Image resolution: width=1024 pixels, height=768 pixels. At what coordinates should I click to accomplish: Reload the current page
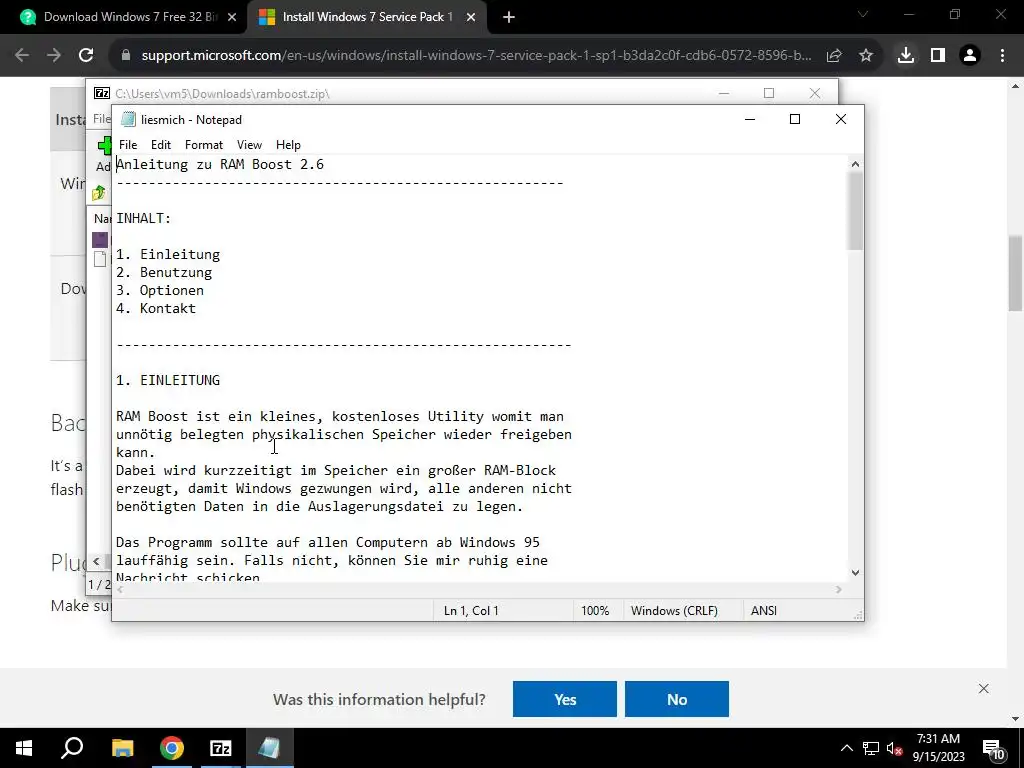click(x=86, y=56)
